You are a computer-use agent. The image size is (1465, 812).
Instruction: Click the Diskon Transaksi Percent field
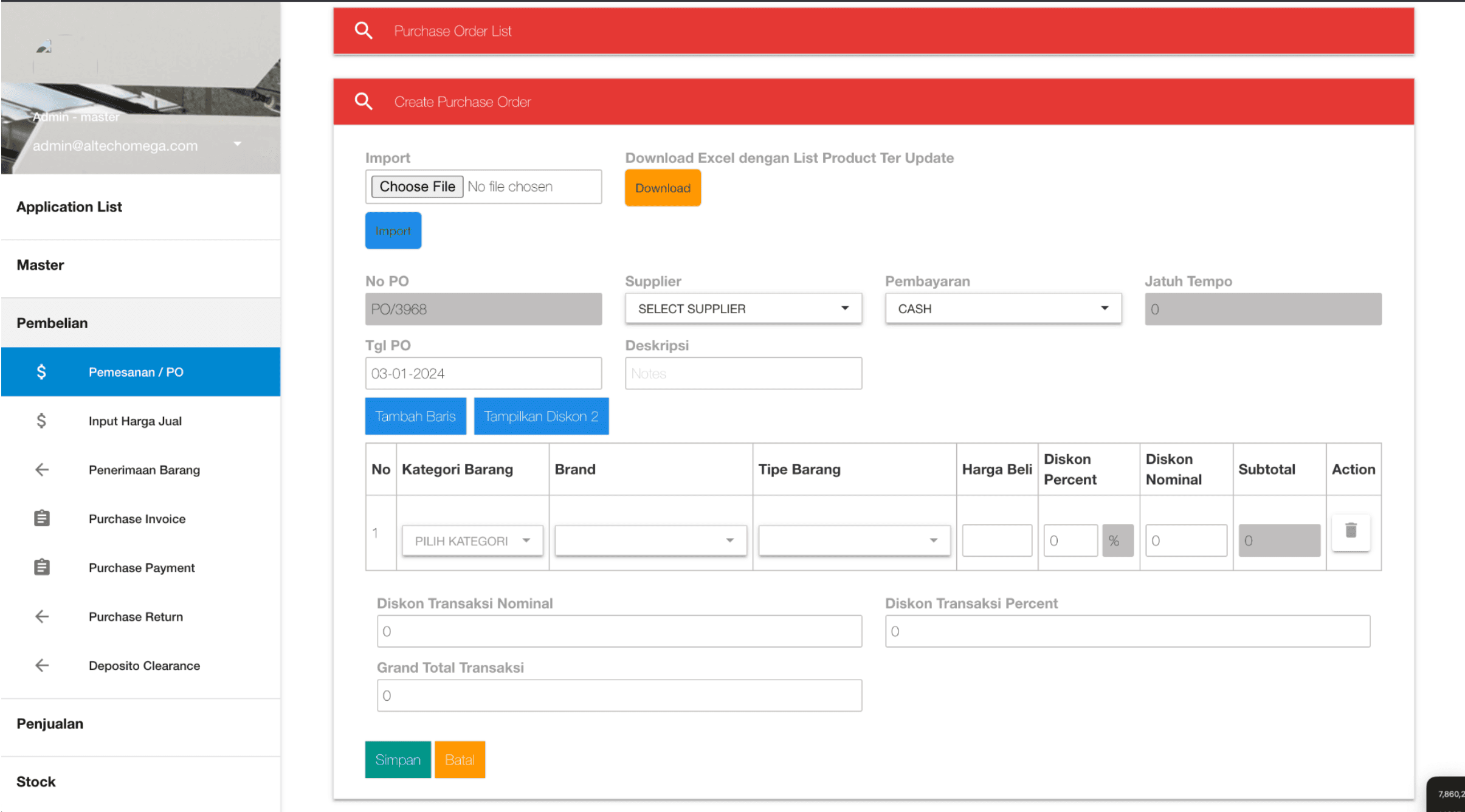[x=1128, y=631]
